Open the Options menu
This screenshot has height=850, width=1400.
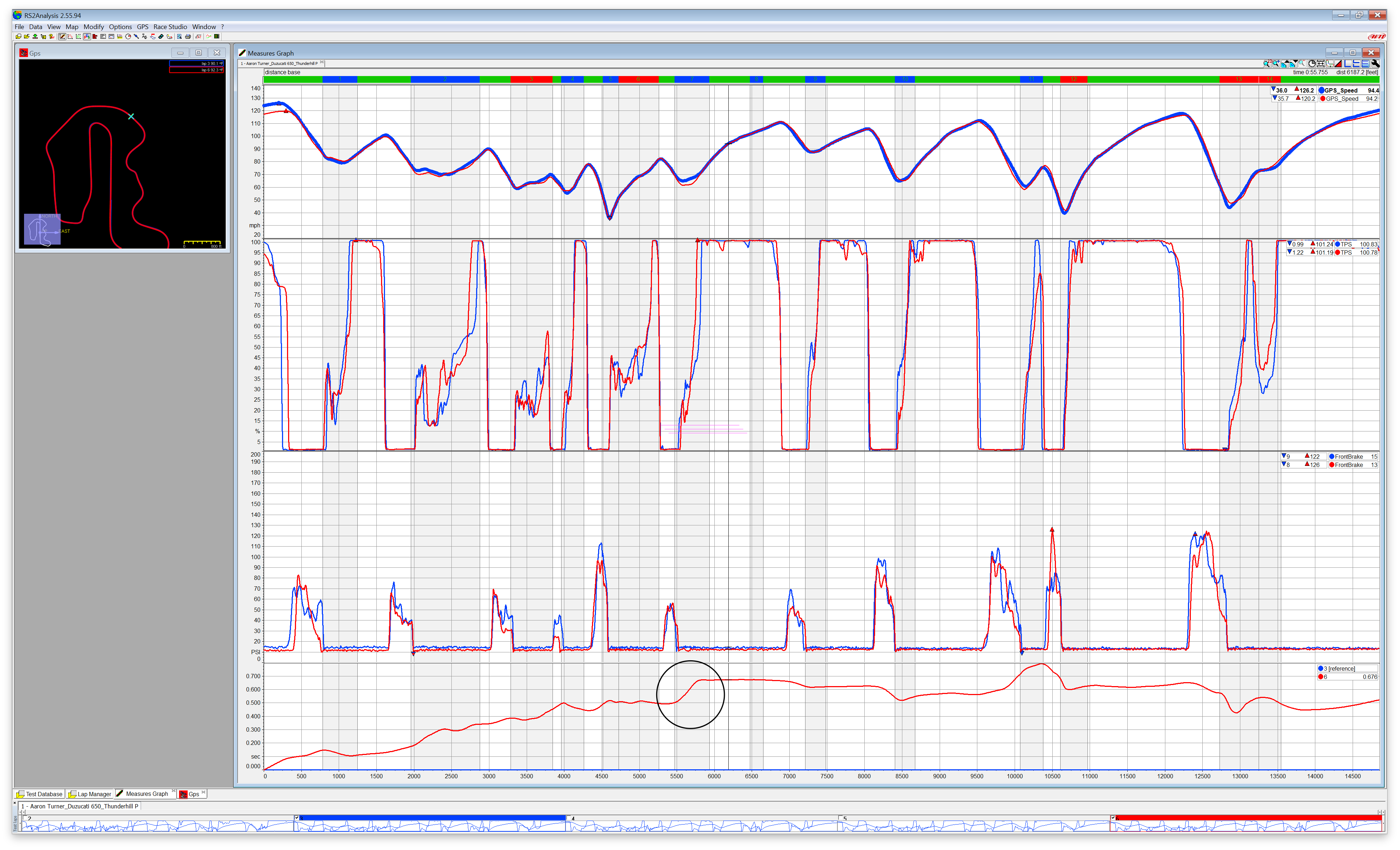point(120,27)
